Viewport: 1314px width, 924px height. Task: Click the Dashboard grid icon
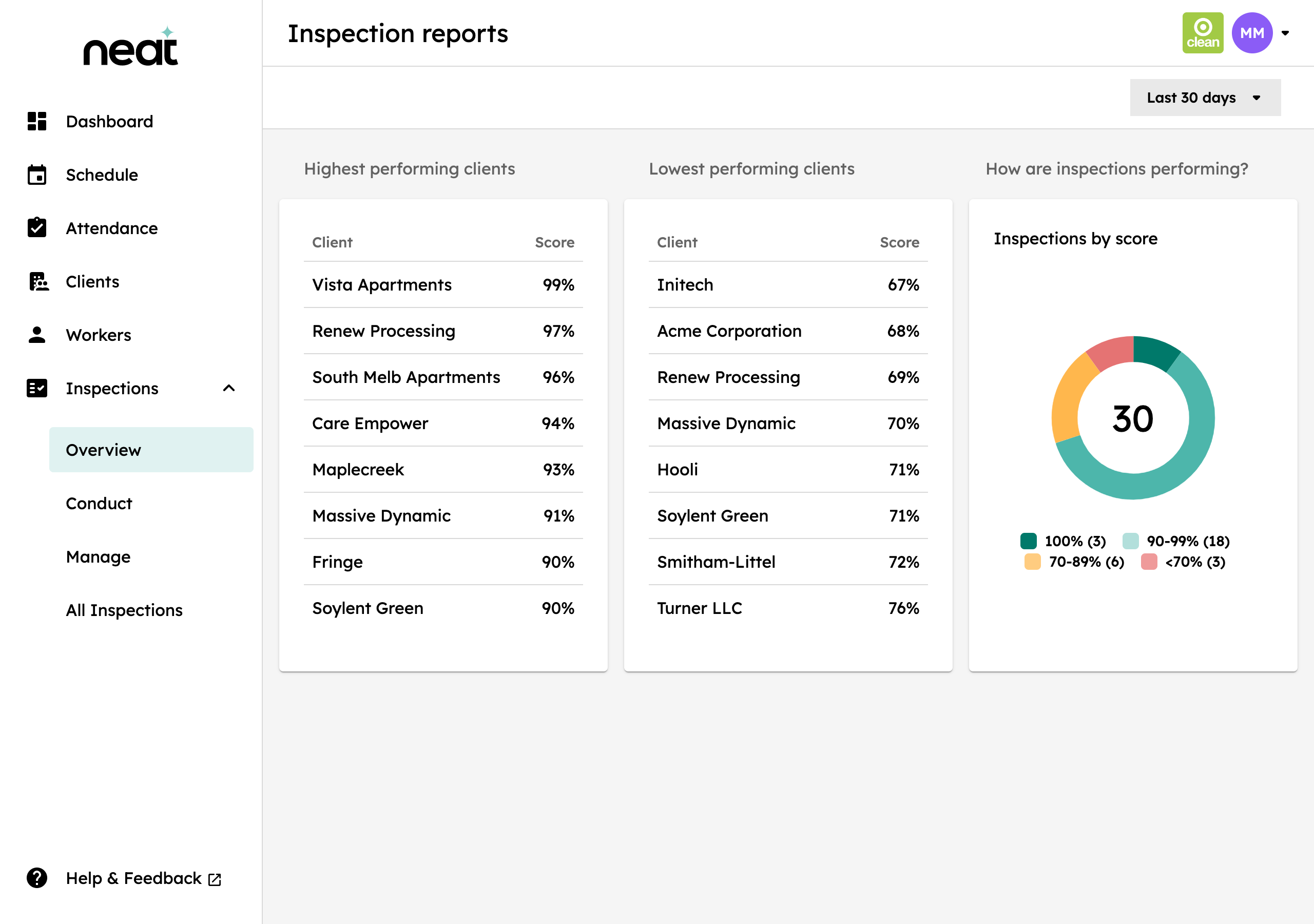(x=36, y=121)
